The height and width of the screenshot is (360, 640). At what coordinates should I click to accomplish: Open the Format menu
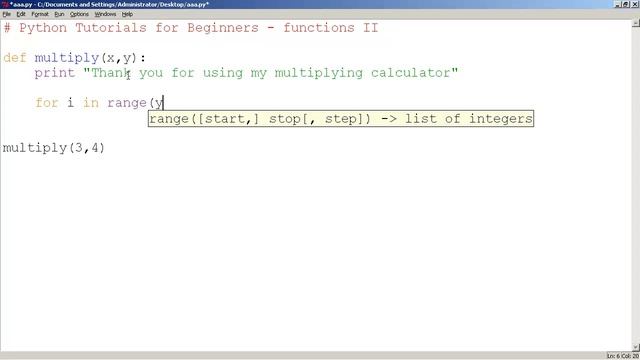tap(40, 14)
